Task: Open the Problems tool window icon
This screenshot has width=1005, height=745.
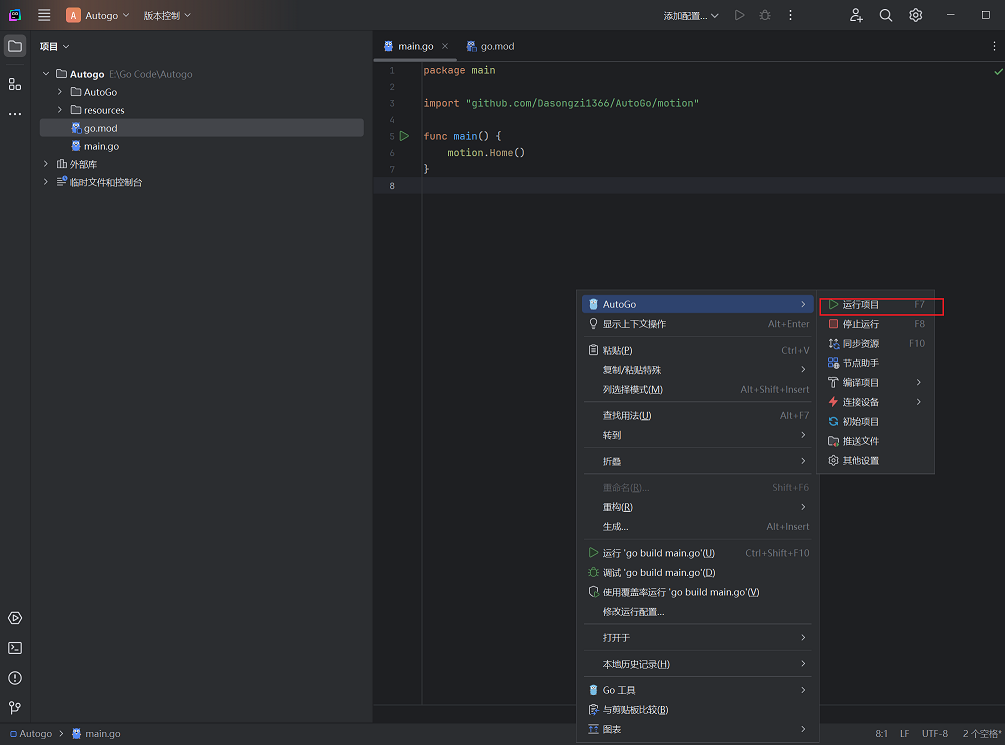Action: tap(15, 678)
